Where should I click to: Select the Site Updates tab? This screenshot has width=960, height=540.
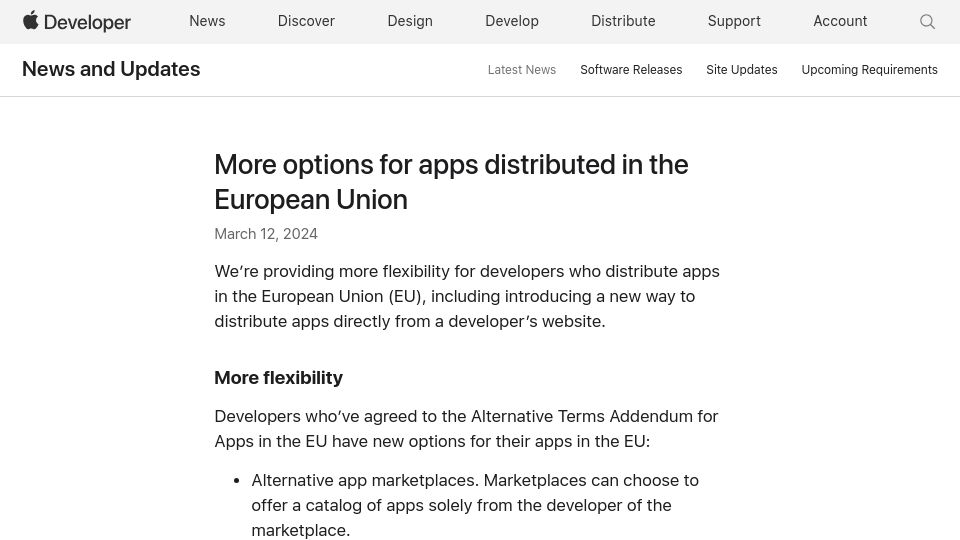point(741,70)
